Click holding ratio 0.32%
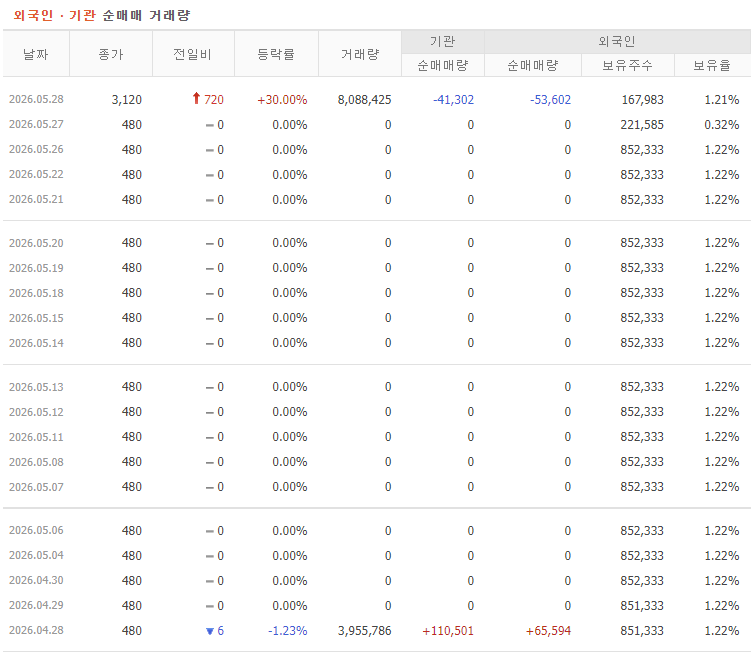The height and width of the screenshot is (661, 756). point(722,125)
